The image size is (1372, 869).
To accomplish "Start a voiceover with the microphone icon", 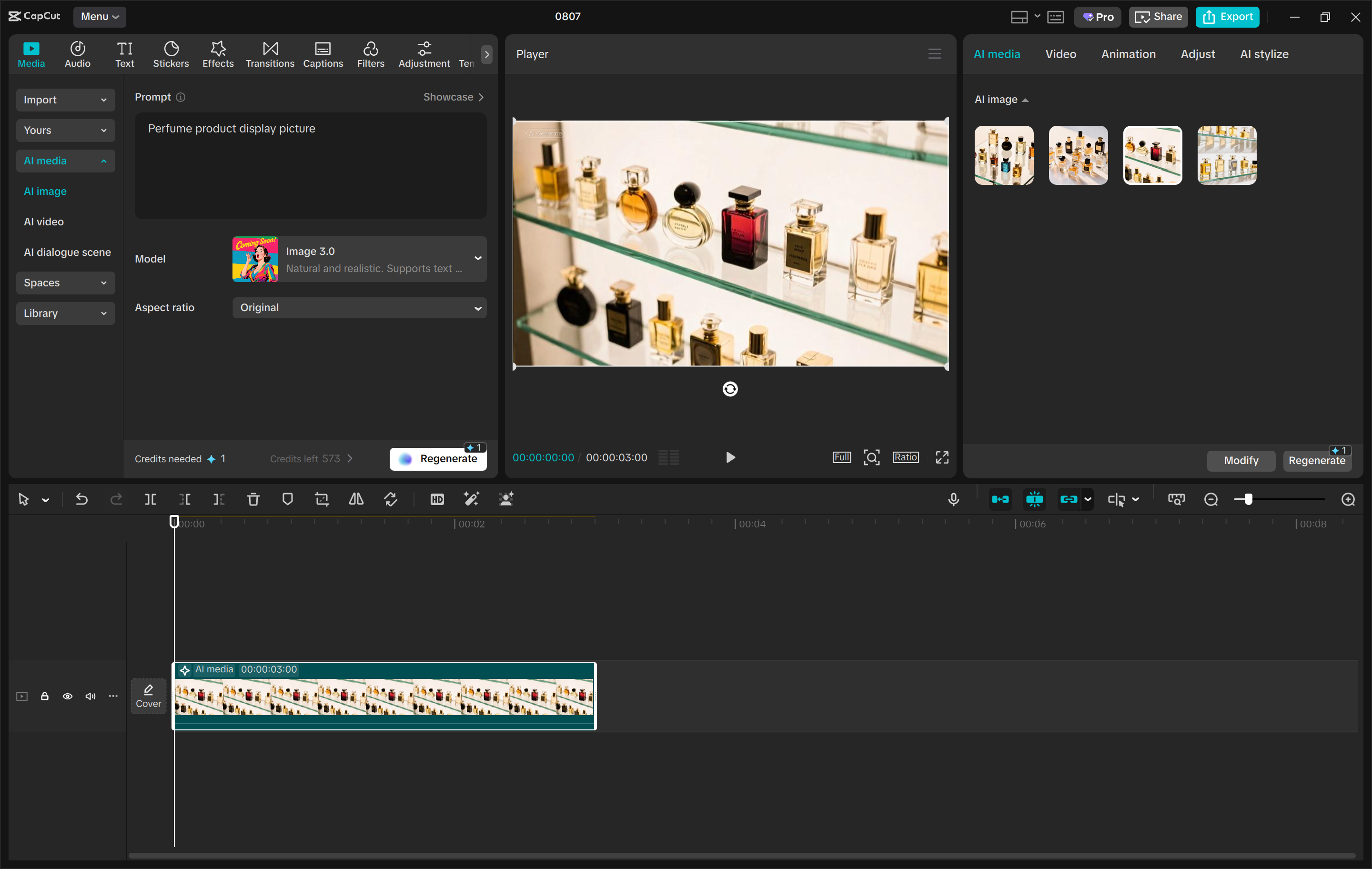I will 953,499.
